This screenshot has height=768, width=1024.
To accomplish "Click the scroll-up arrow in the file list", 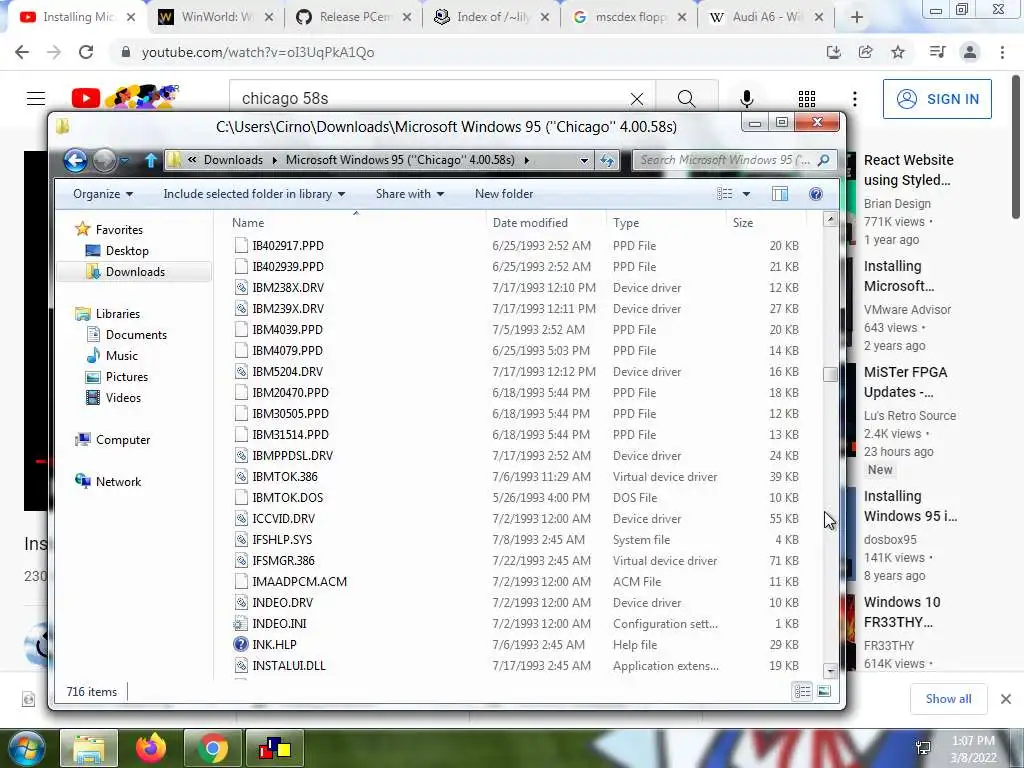I will (x=830, y=219).
